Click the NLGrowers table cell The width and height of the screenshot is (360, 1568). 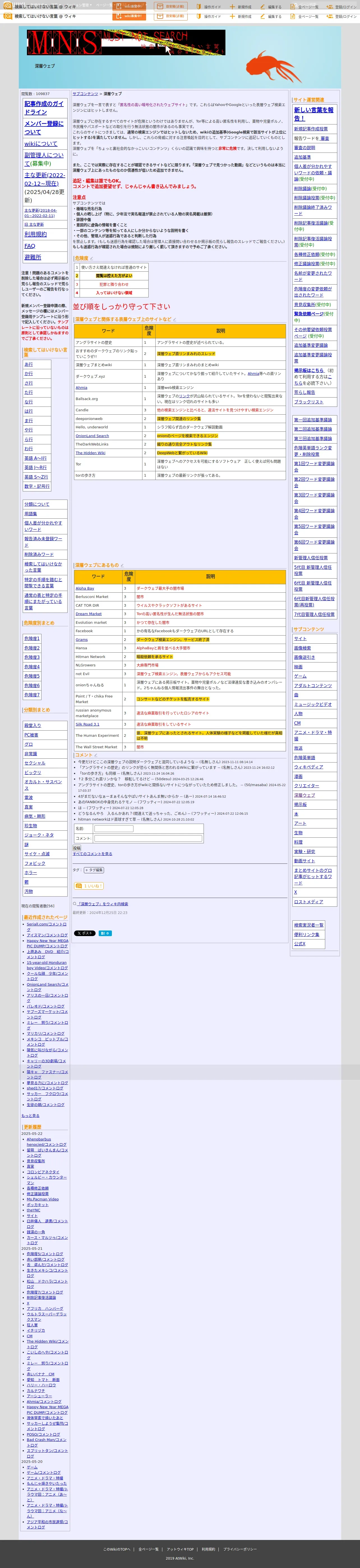coord(98,665)
